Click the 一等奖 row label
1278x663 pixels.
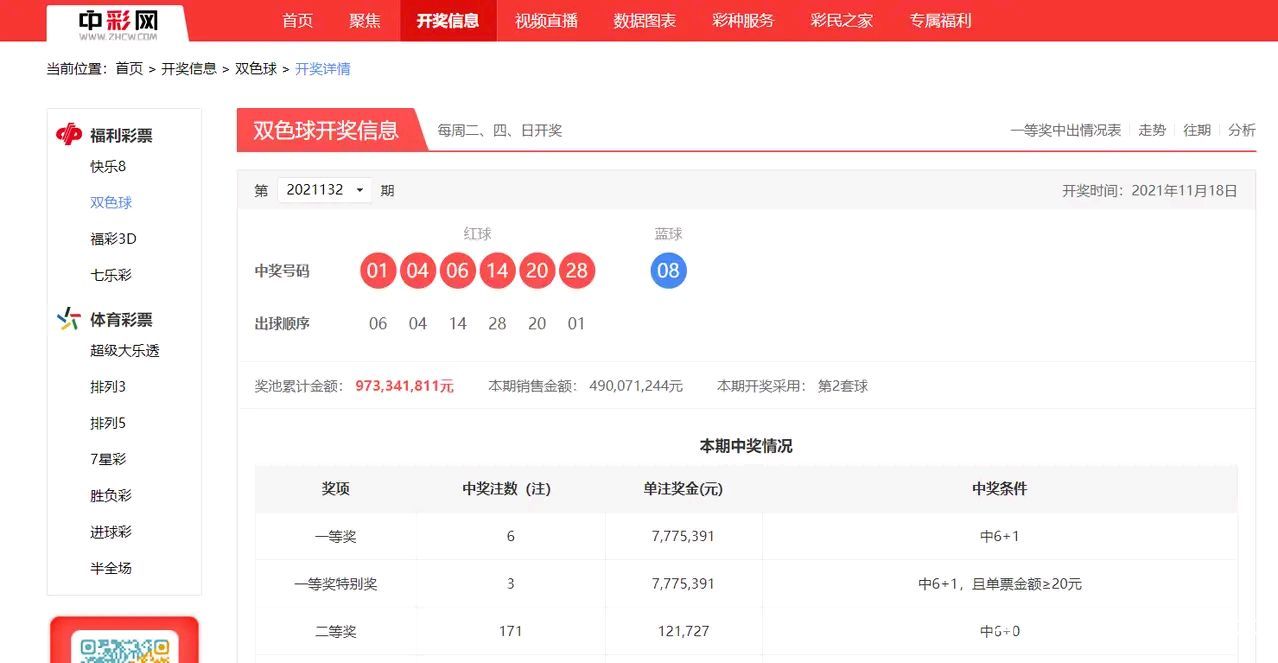335,537
